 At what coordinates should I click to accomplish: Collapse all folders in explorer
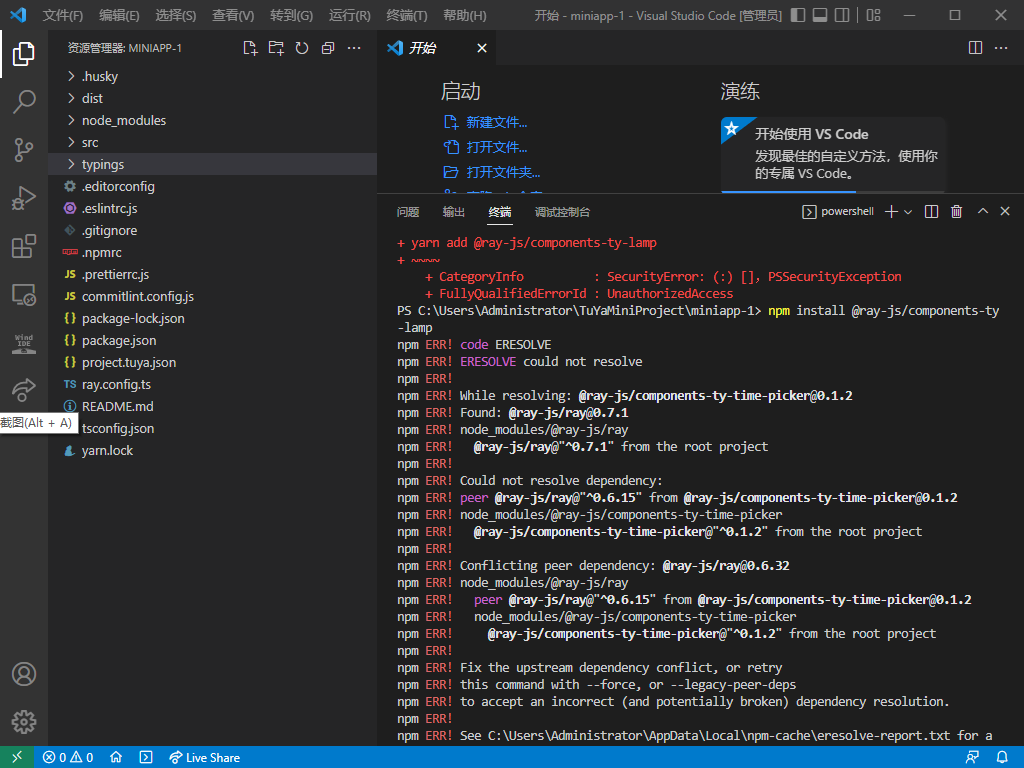click(x=328, y=48)
